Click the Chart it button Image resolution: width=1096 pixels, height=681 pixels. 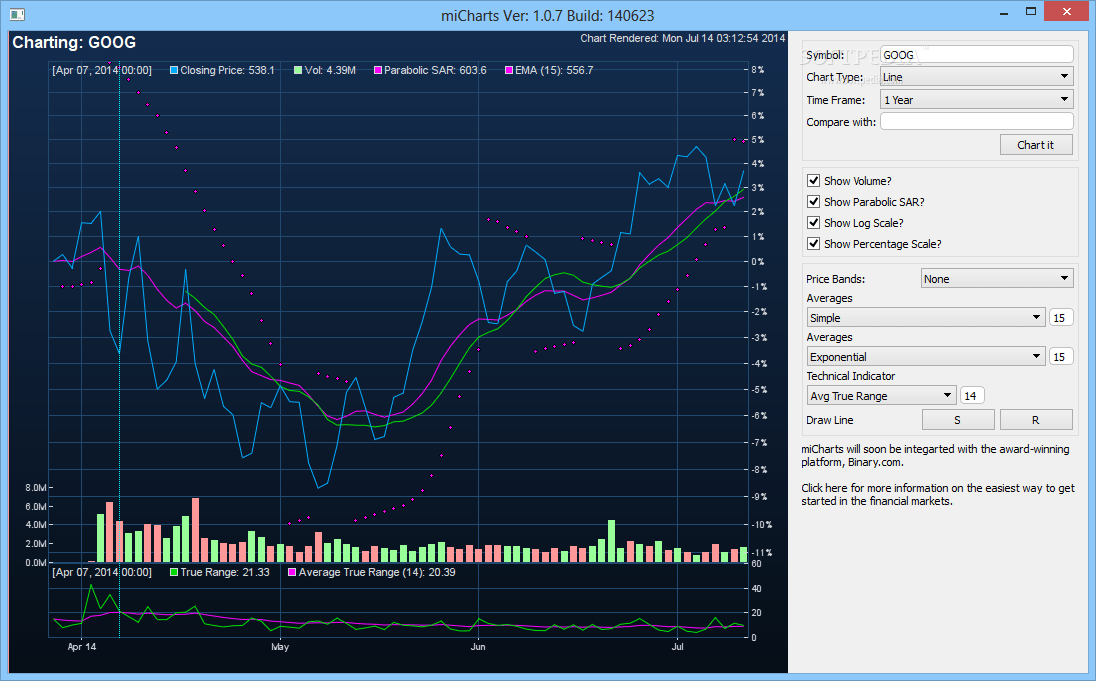click(1035, 145)
